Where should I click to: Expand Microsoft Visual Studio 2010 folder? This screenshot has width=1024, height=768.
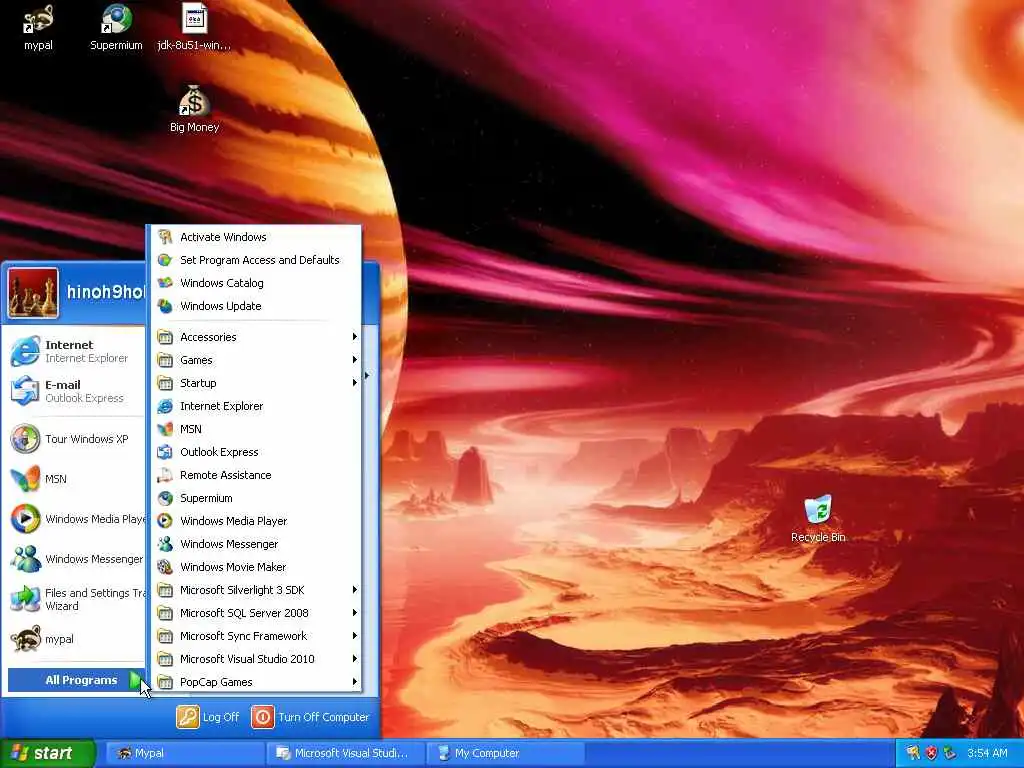click(257, 659)
